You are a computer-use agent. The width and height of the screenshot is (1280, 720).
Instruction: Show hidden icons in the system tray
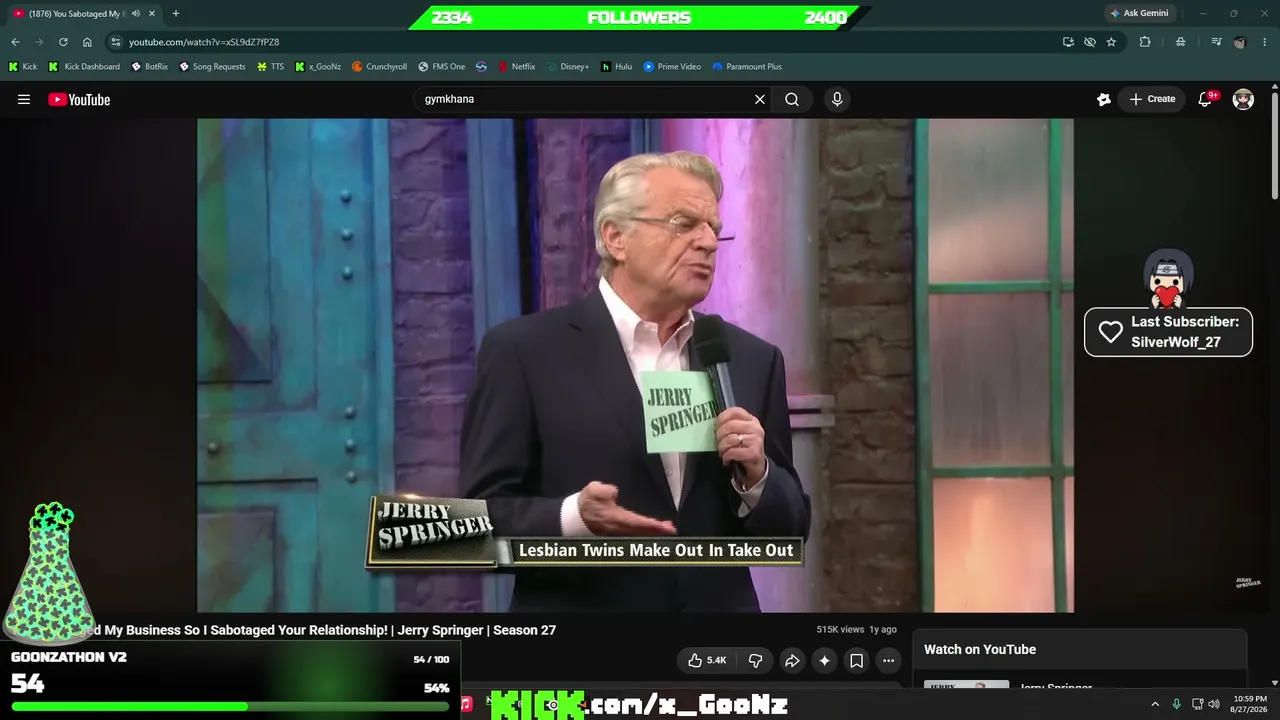[1155, 704]
